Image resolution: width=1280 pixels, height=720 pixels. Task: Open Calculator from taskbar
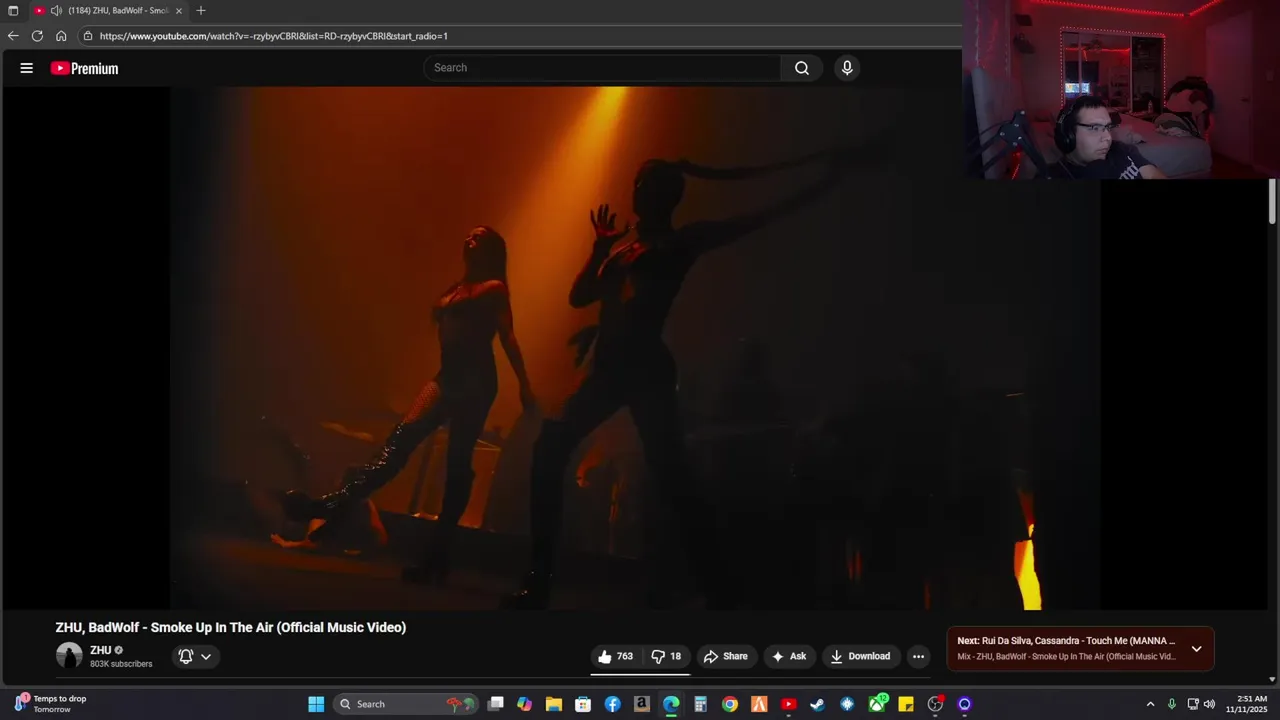click(701, 704)
